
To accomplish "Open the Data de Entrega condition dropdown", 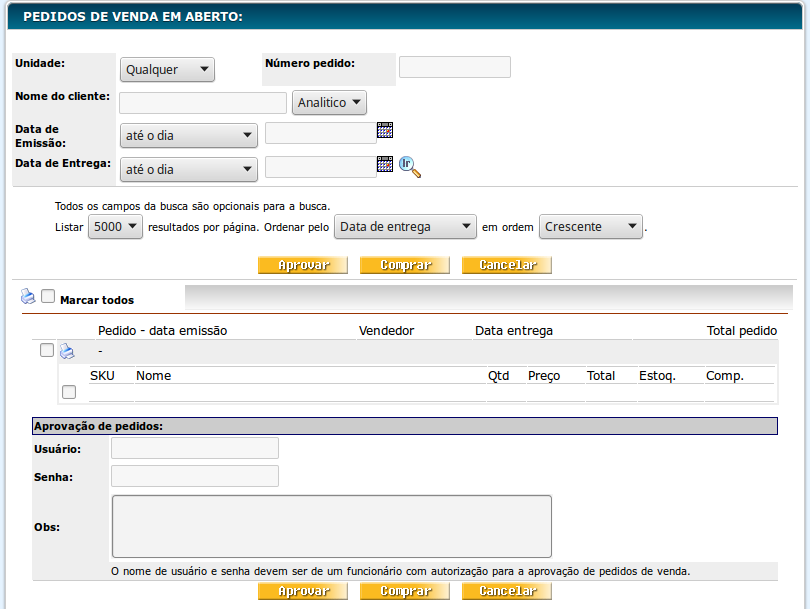I will 188,170.
